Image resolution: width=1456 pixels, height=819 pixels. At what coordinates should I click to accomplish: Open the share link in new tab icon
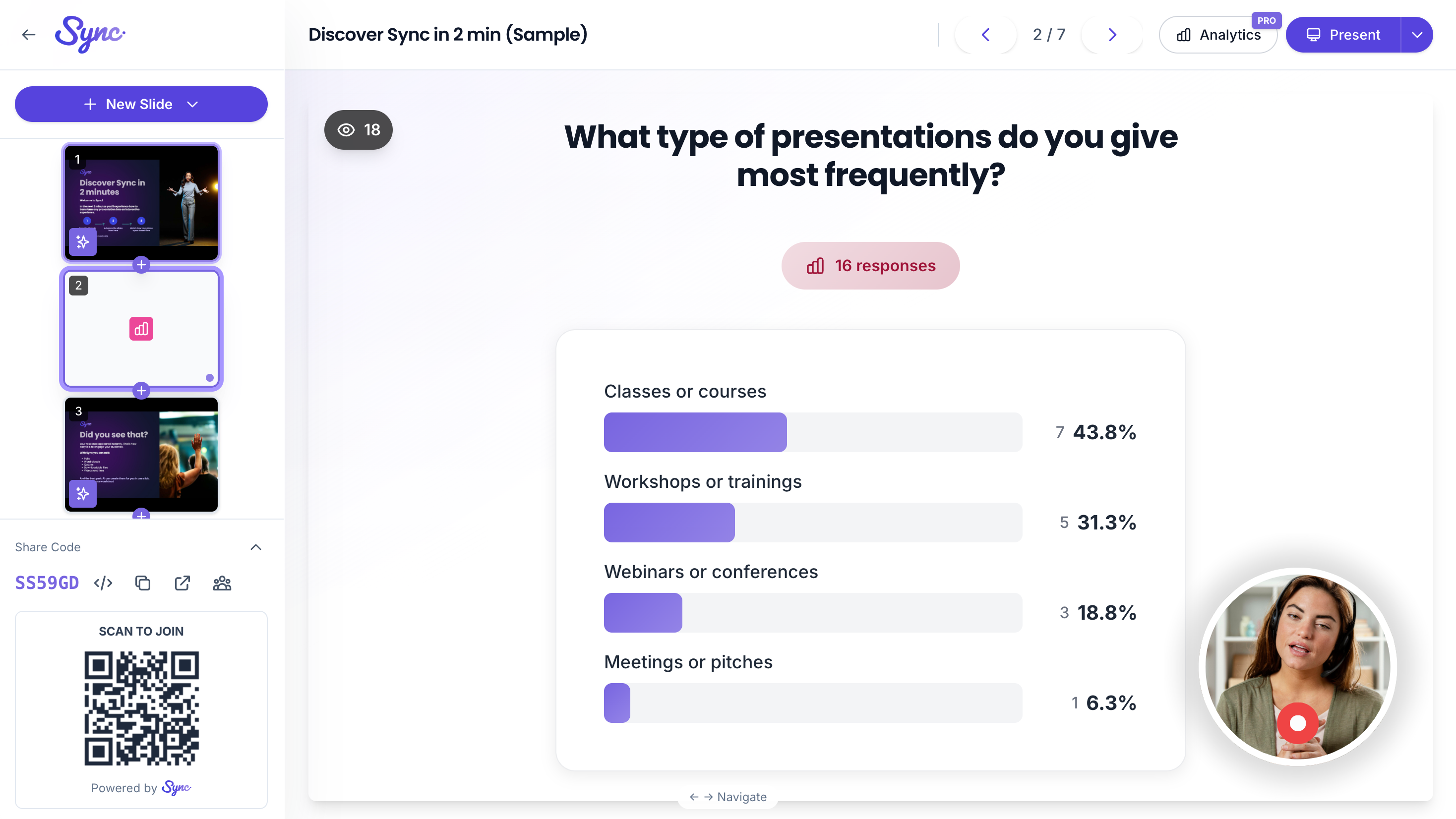[182, 583]
